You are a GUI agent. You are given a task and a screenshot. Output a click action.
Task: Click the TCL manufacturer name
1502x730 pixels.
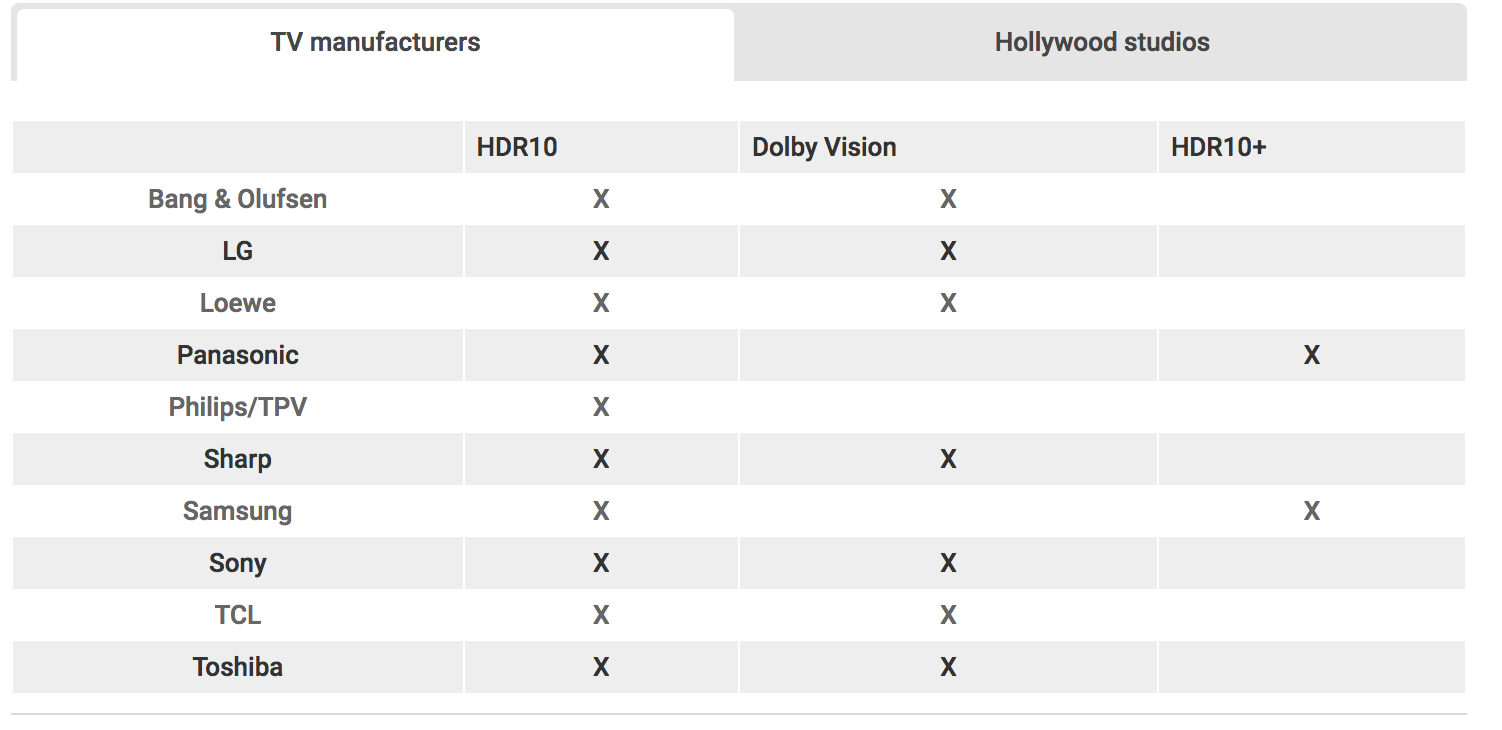click(x=238, y=615)
